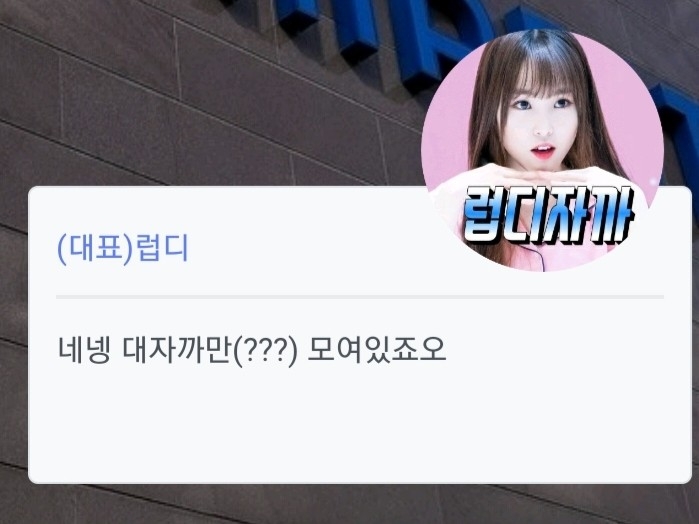Click the word 대자까만 in the message
Screen dimensions: 699x524
[x=177, y=350]
